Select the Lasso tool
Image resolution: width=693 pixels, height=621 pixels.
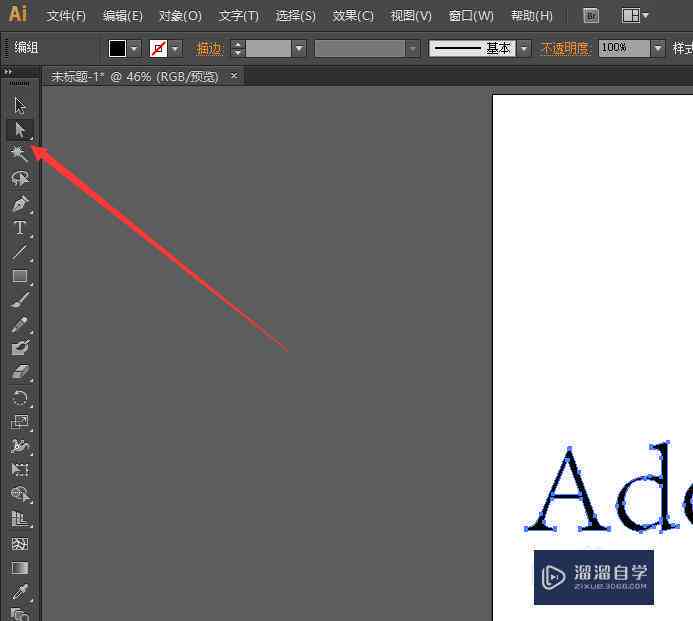(20, 179)
